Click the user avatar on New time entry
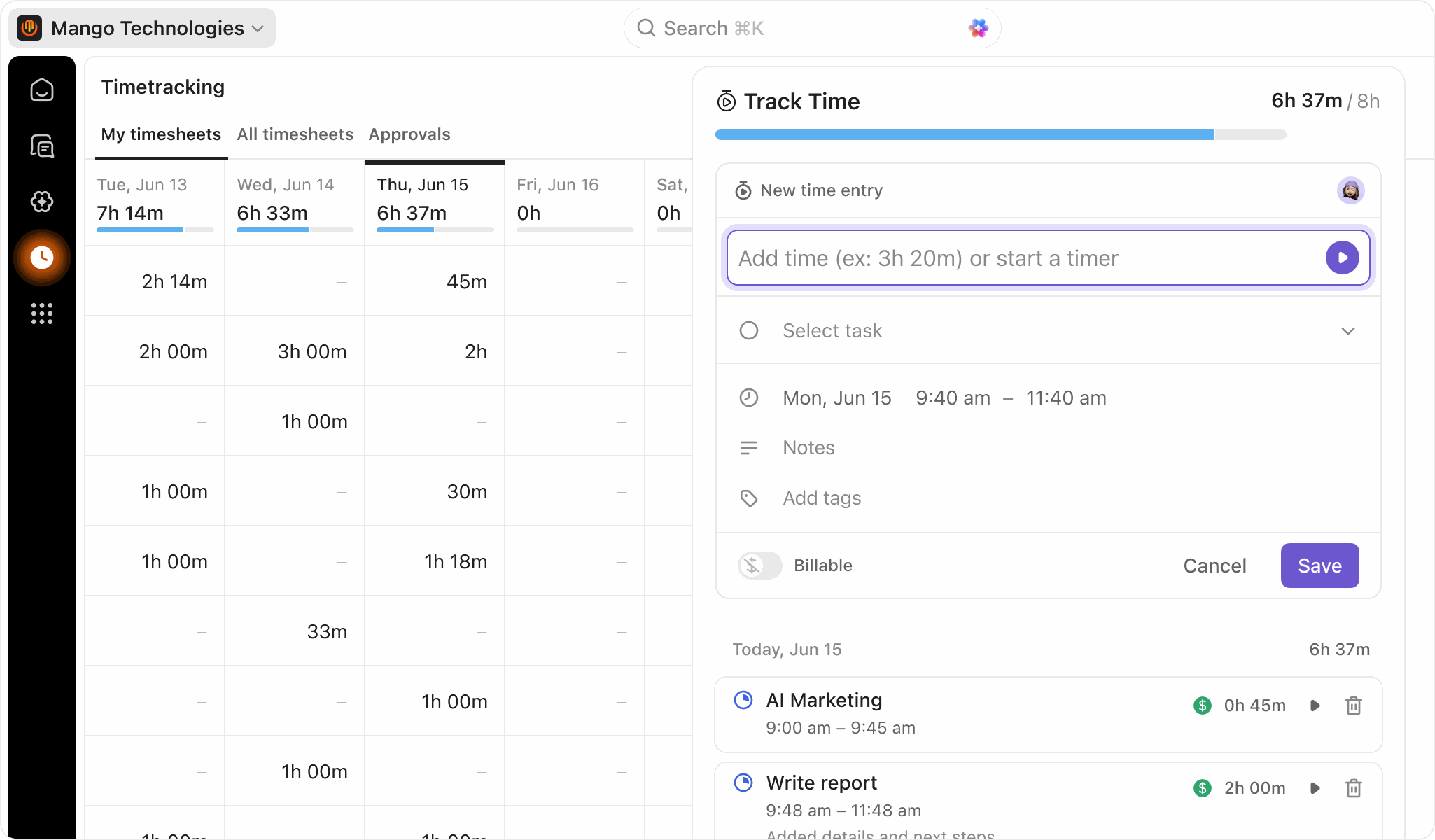Screen dimensions: 1435x840 [1351, 190]
